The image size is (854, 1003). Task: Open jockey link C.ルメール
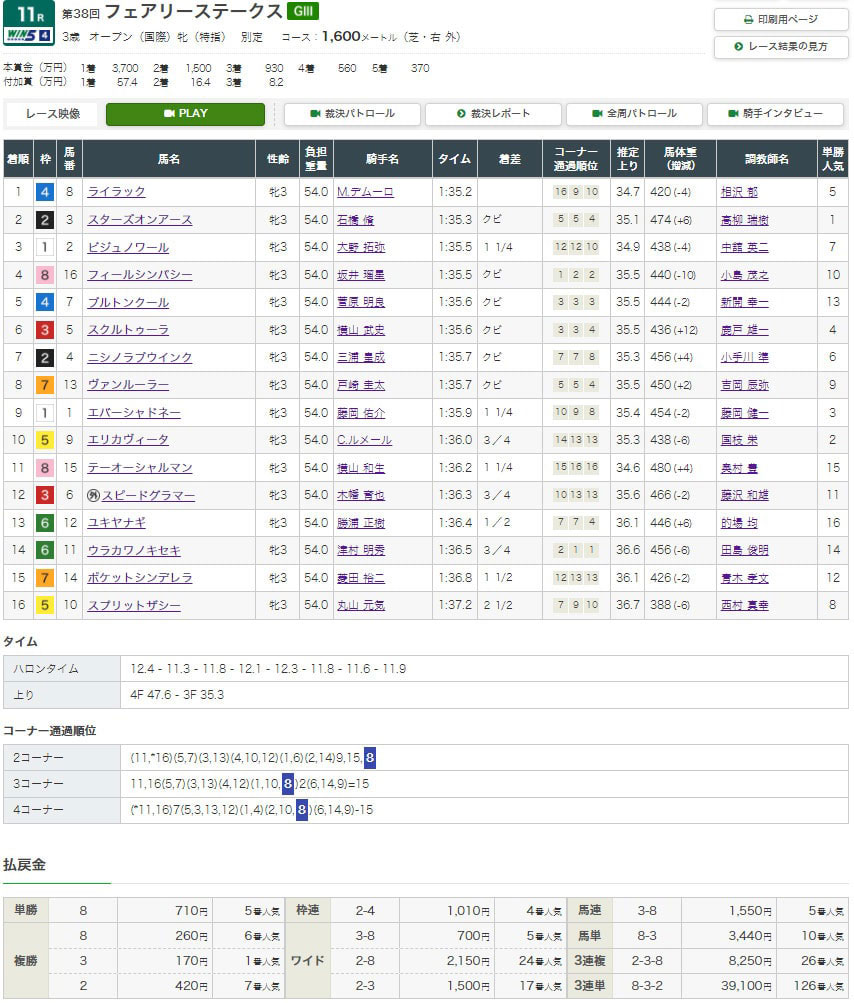click(x=364, y=440)
